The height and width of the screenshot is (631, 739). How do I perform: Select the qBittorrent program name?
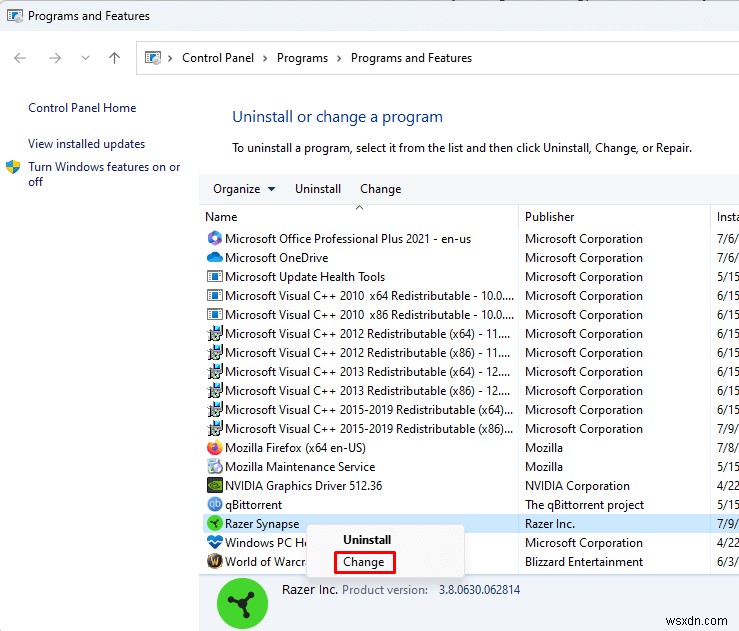pos(254,505)
